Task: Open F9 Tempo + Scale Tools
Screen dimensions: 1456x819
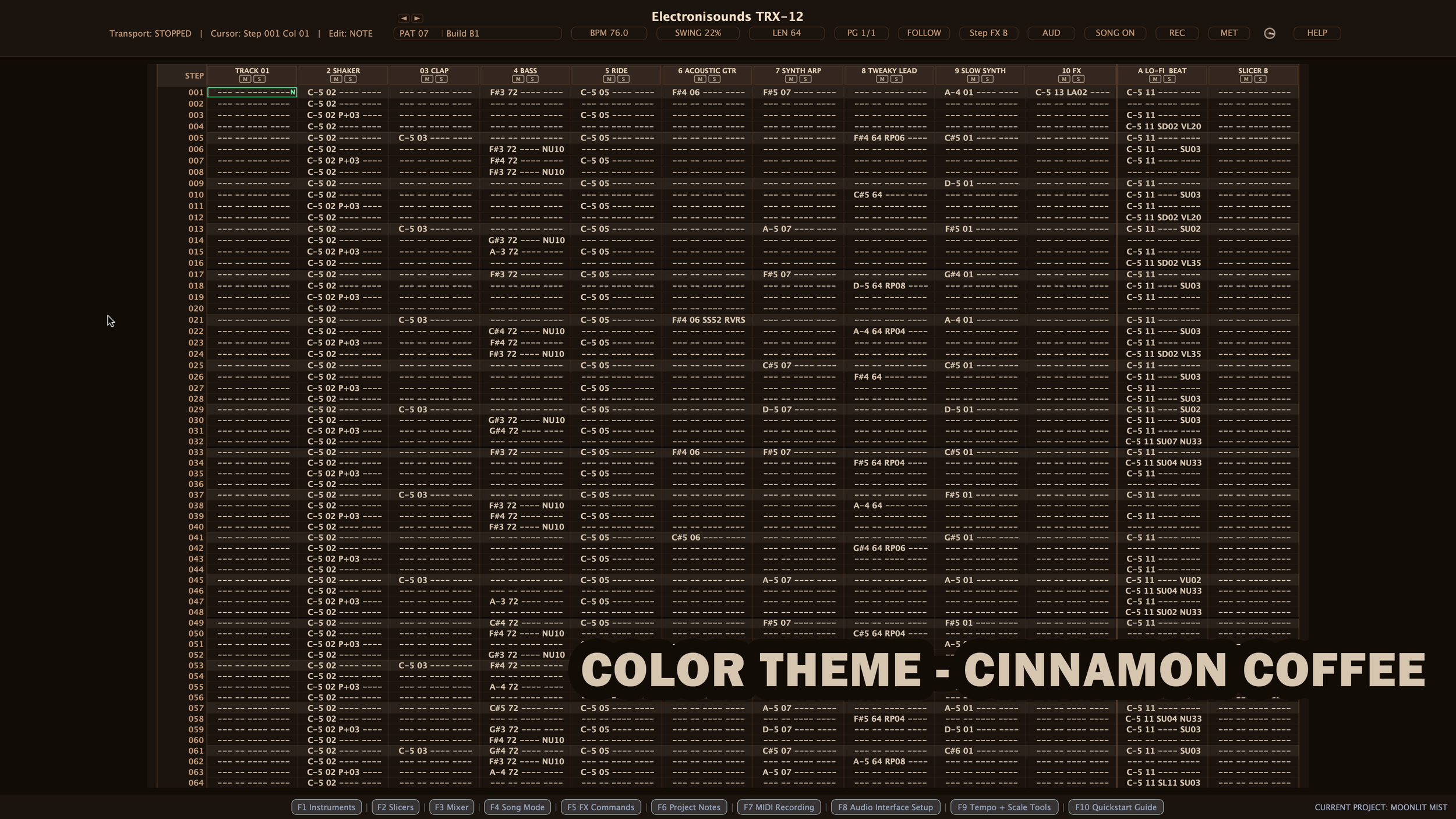Action: point(1004,807)
